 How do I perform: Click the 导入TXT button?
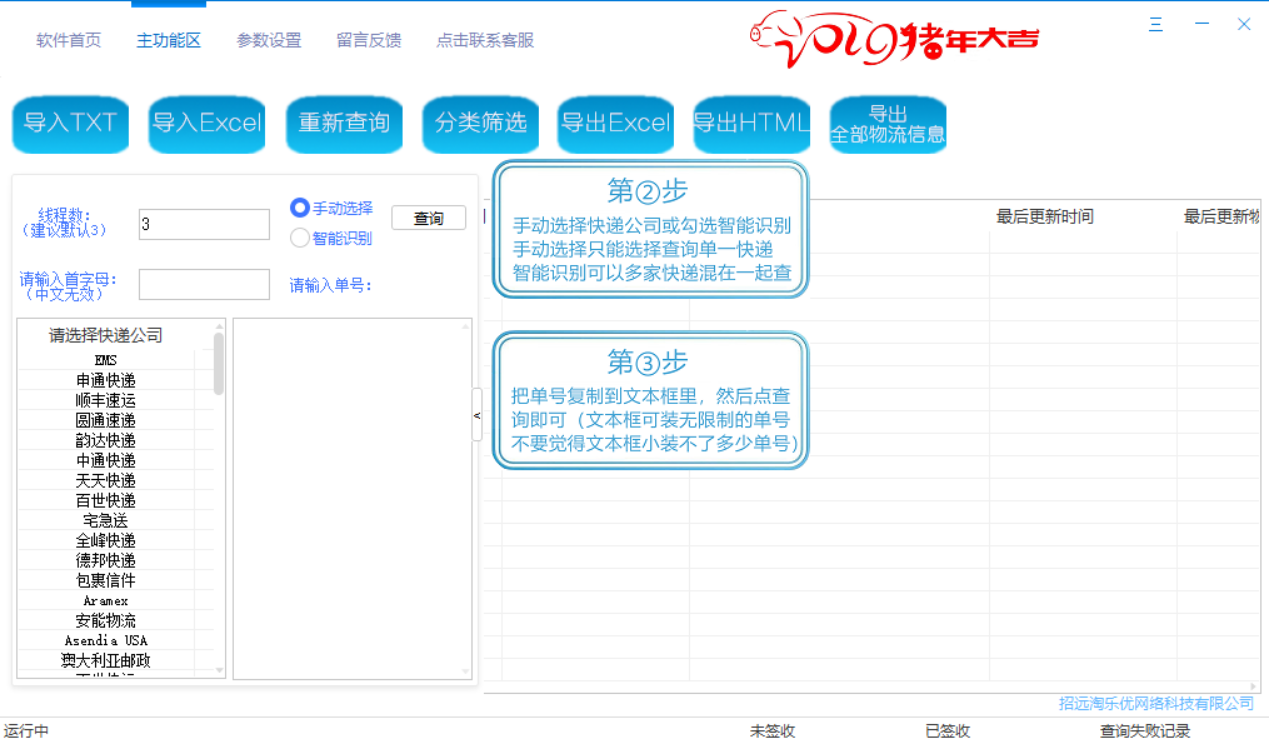click(71, 124)
